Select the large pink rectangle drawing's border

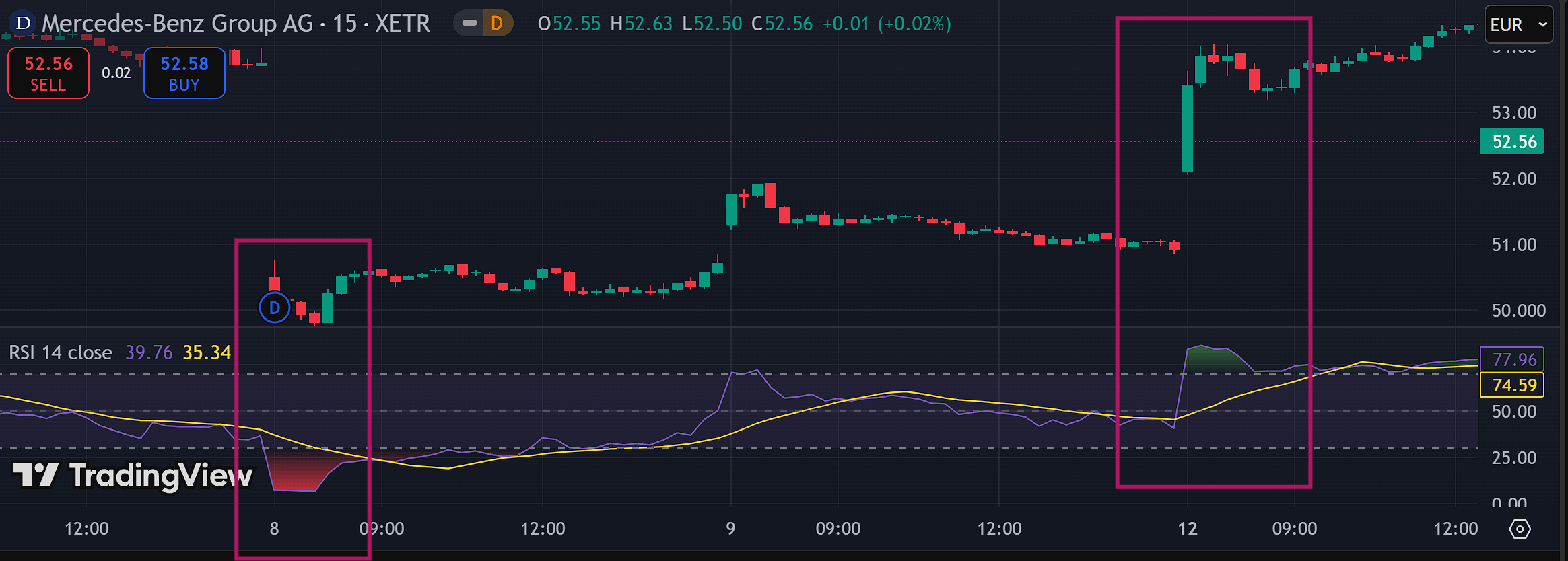[1117, 269]
